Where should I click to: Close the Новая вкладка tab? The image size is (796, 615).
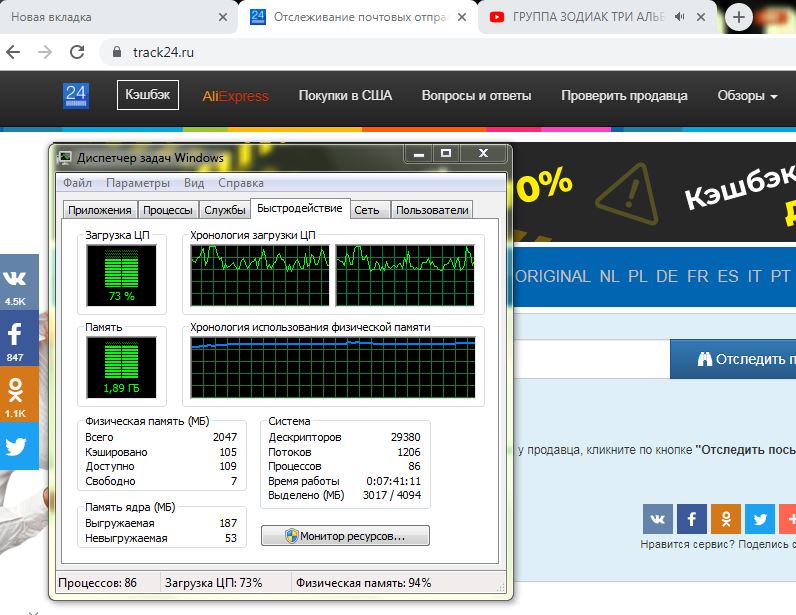pos(222,17)
